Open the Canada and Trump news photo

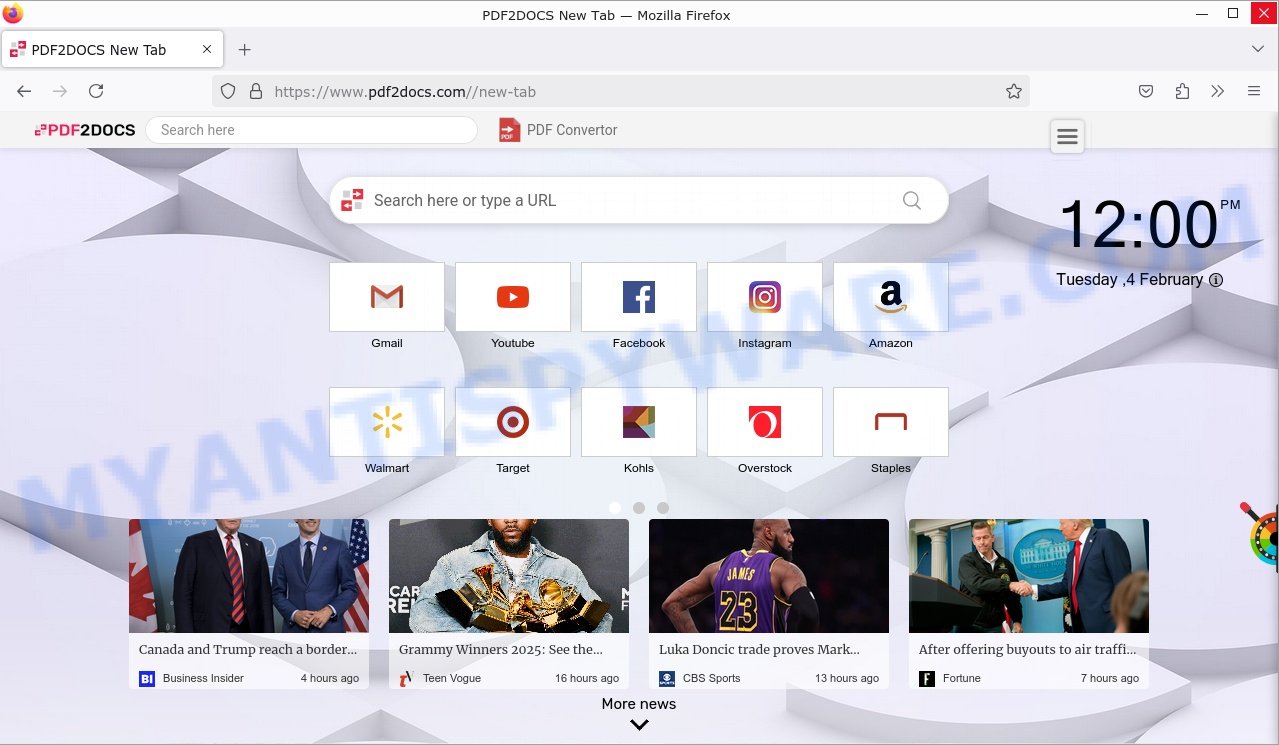point(249,576)
